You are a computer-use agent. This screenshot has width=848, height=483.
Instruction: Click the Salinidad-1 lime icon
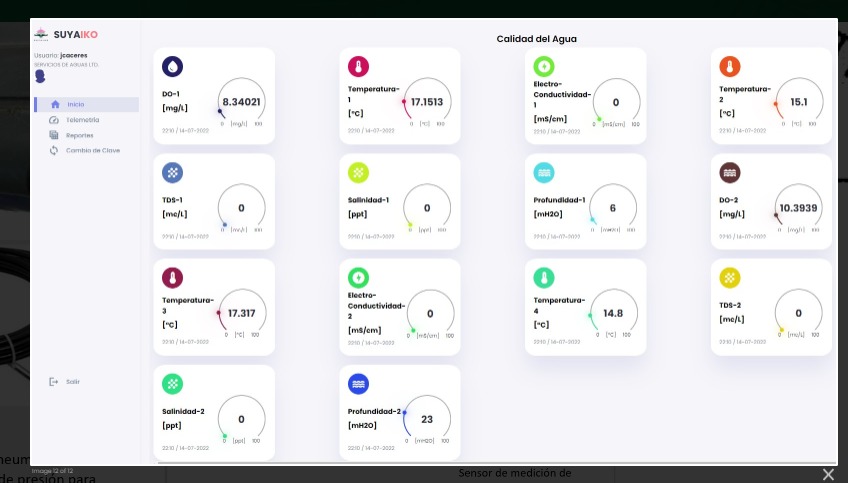pos(358,172)
